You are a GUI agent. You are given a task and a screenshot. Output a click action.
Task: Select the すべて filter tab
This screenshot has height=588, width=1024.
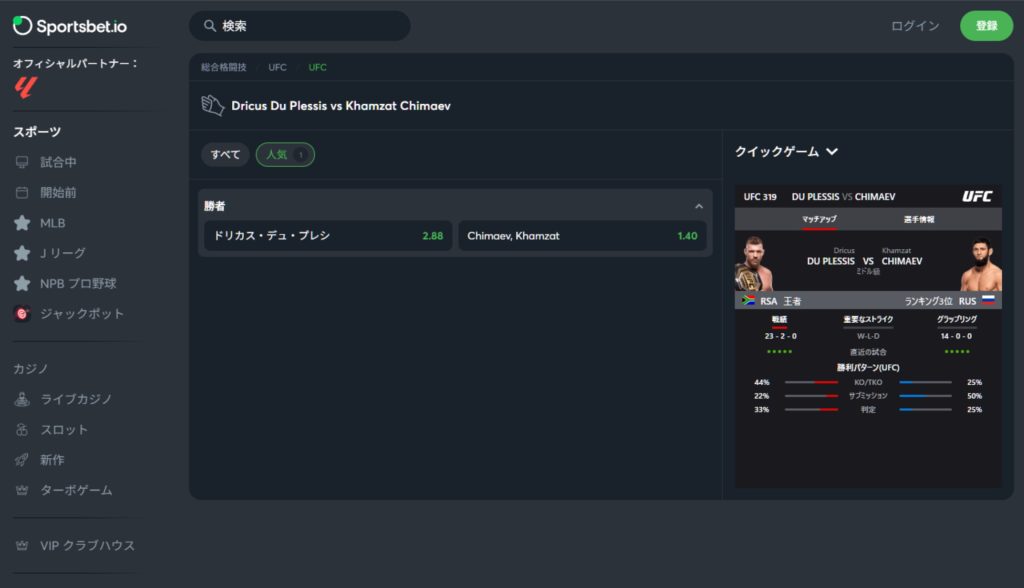click(x=225, y=155)
